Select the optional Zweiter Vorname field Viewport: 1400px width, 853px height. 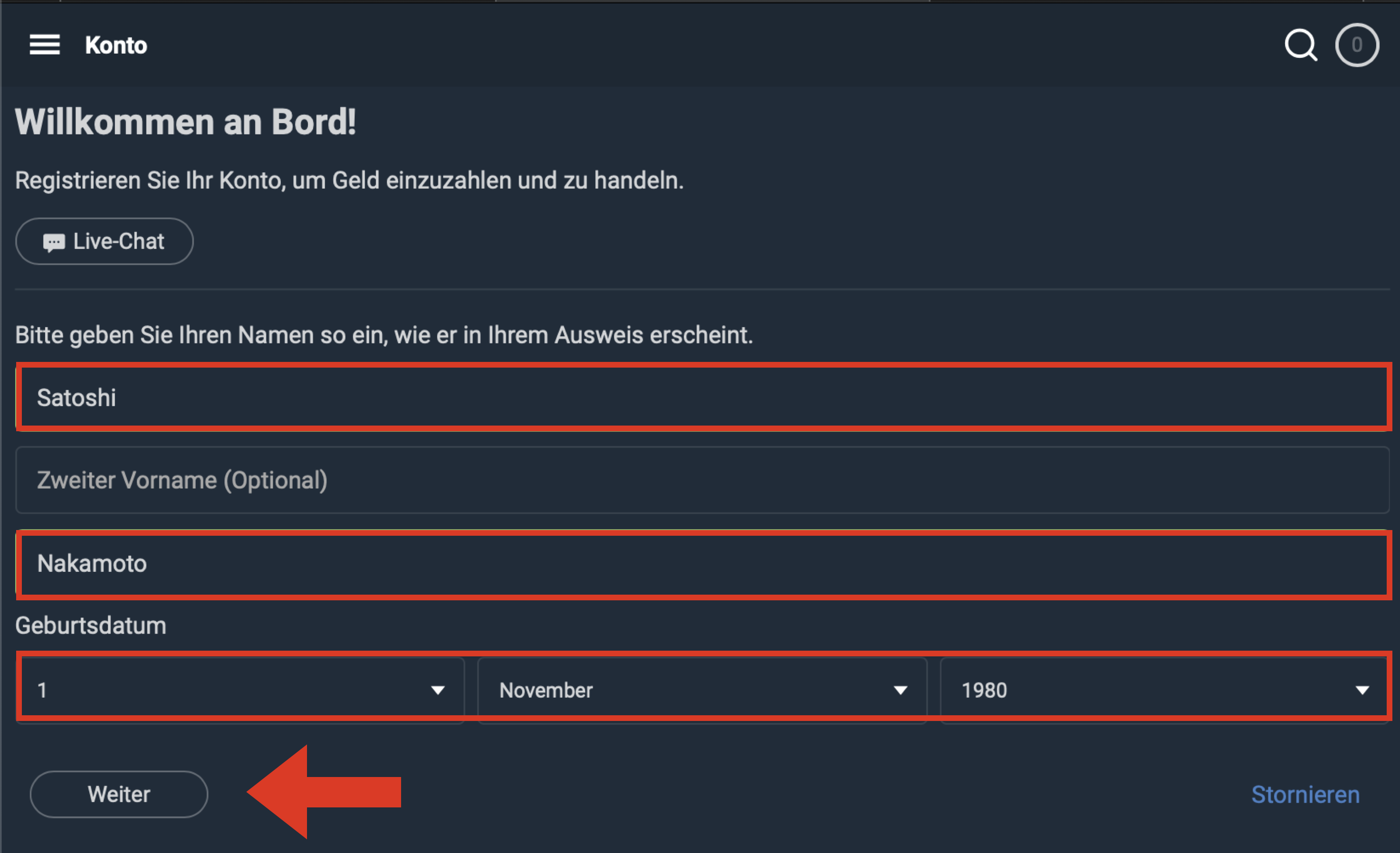(x=699, y=481)
